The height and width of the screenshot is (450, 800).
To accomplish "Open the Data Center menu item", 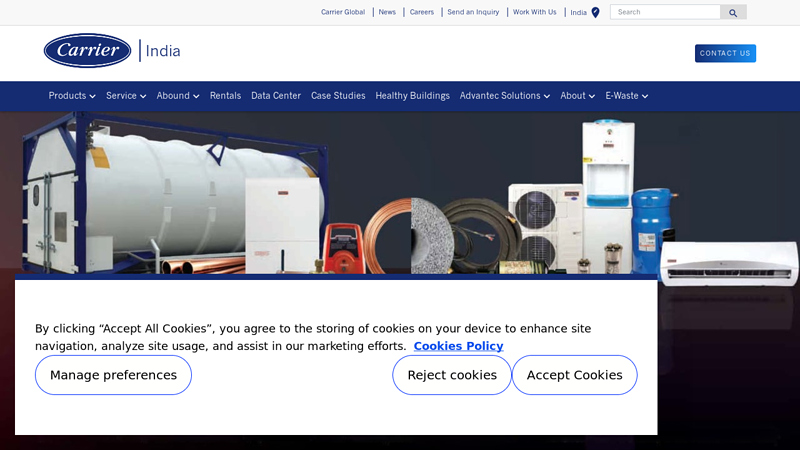I will pyautogui.click(x=276, y=96).
